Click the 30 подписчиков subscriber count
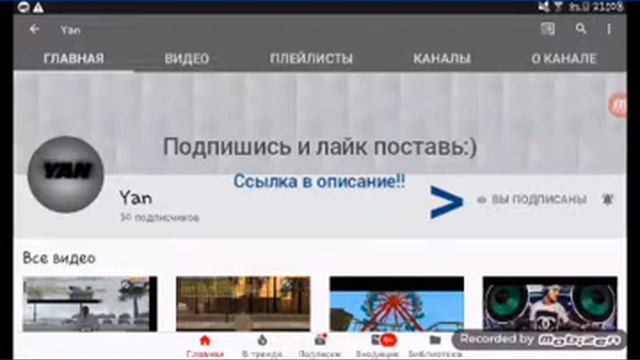The image size is (640, 360). 160,218
